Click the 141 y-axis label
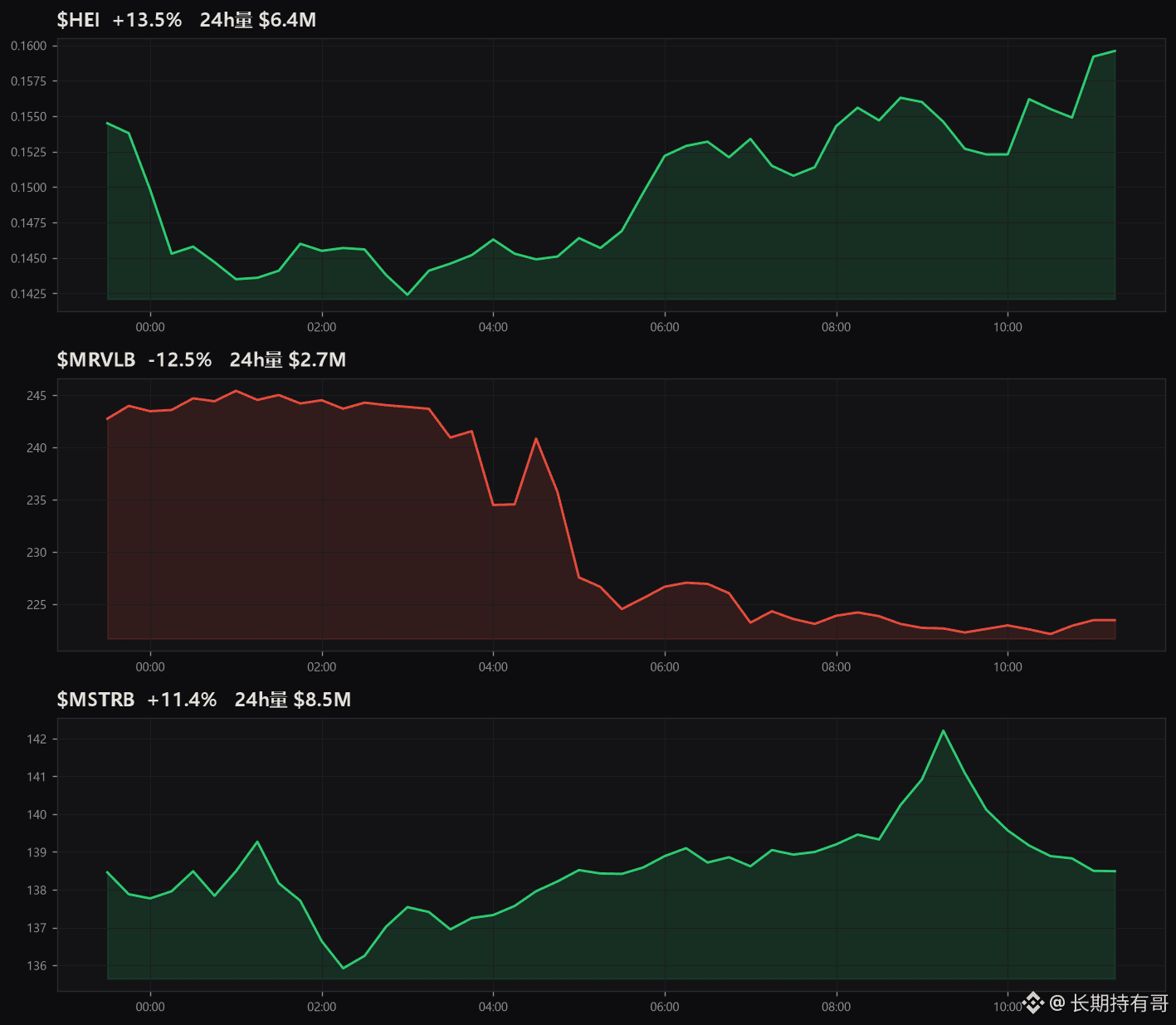The image size is (1176, 1025). point(37,777)
